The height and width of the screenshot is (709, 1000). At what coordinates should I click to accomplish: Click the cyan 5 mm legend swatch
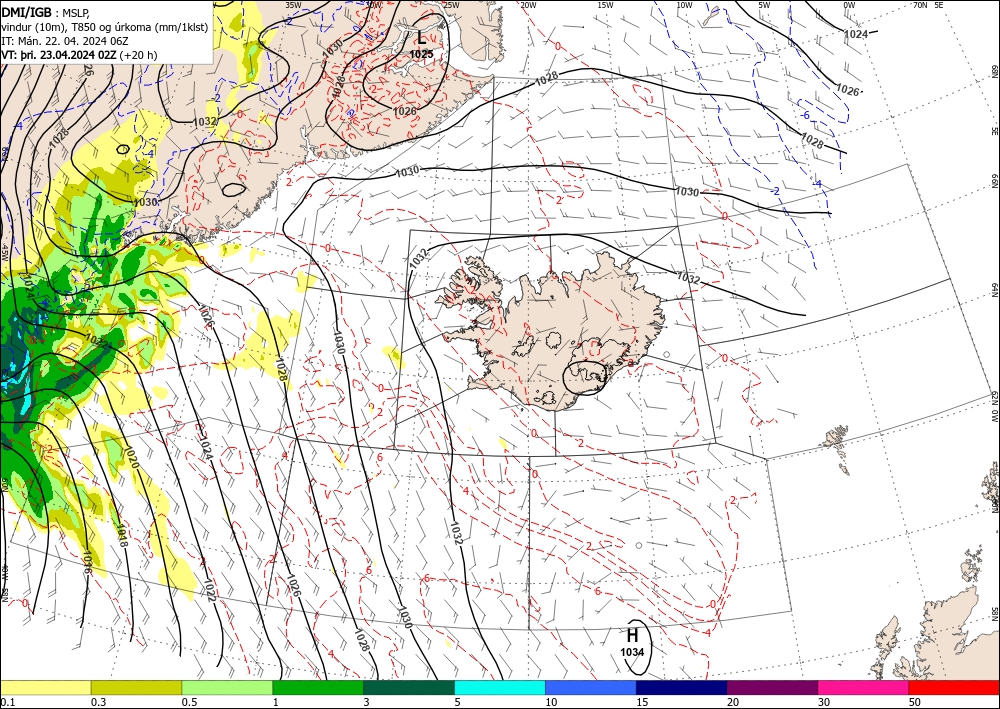pos(500,687)
